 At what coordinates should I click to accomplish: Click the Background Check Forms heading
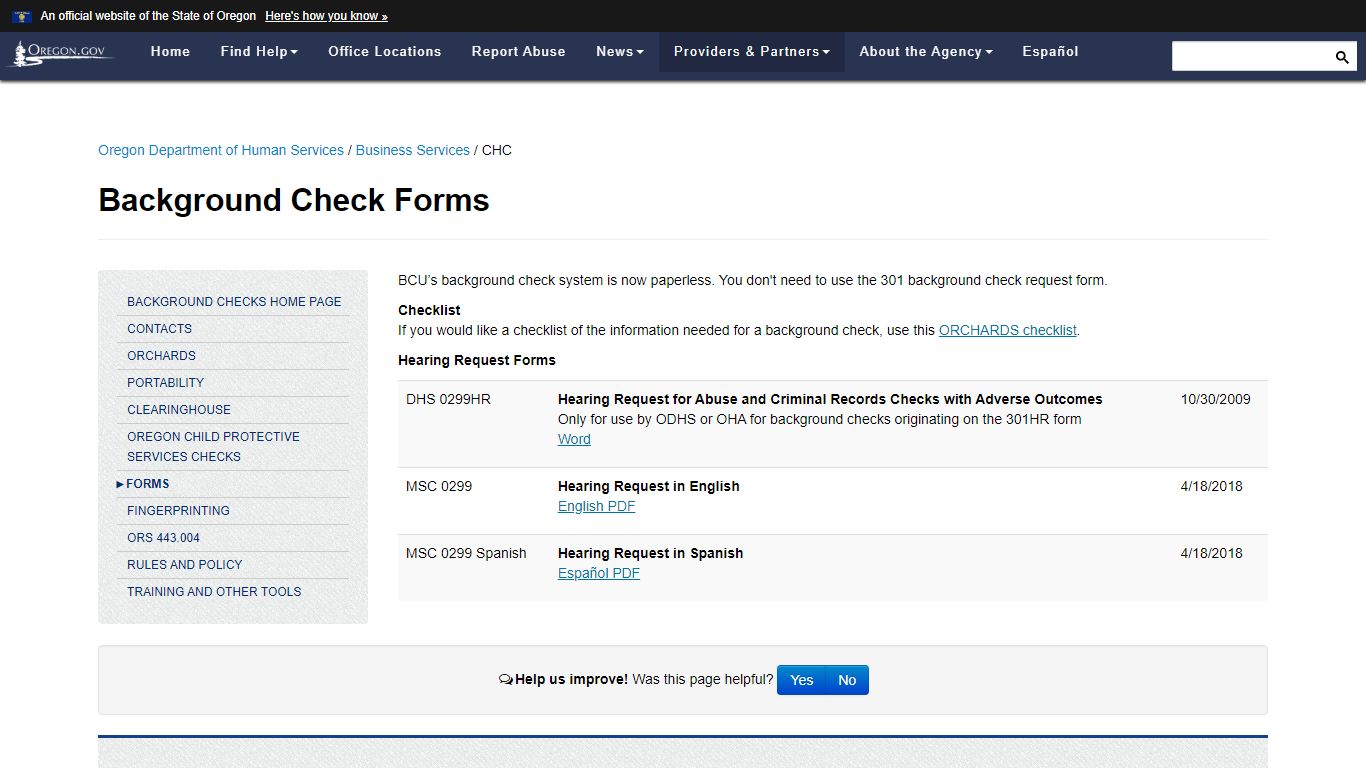click(x=294, y=200)
